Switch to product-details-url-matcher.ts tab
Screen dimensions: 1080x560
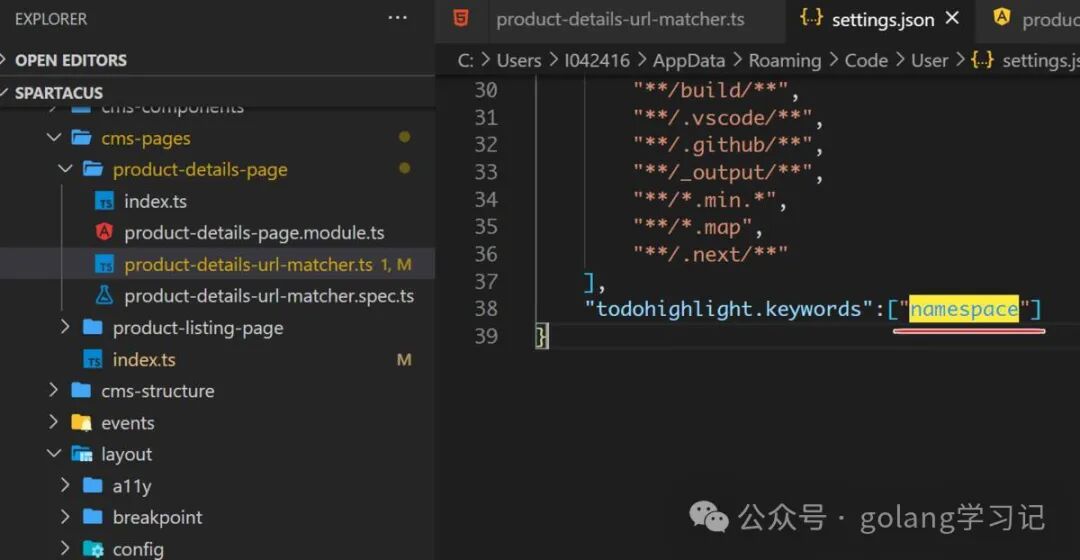pyautogui.click(x=620, y=19)
